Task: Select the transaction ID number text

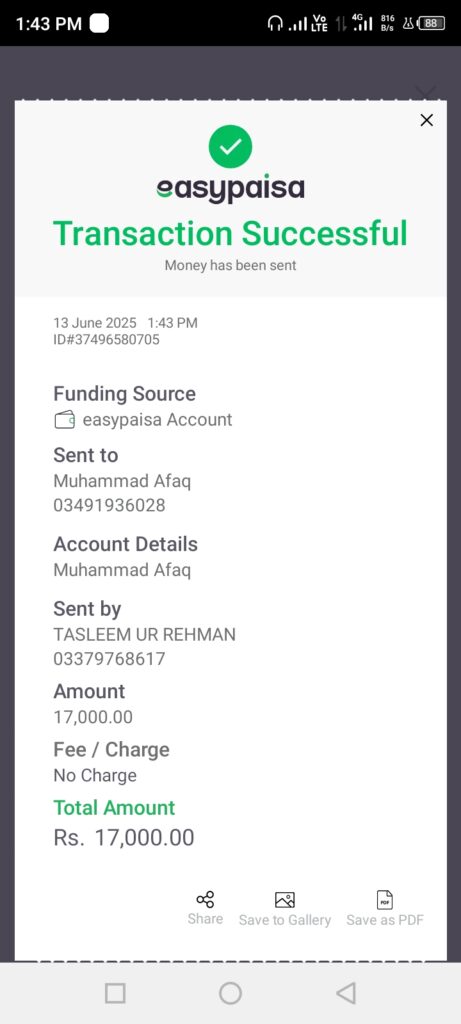Action: (x=106, y=340)
